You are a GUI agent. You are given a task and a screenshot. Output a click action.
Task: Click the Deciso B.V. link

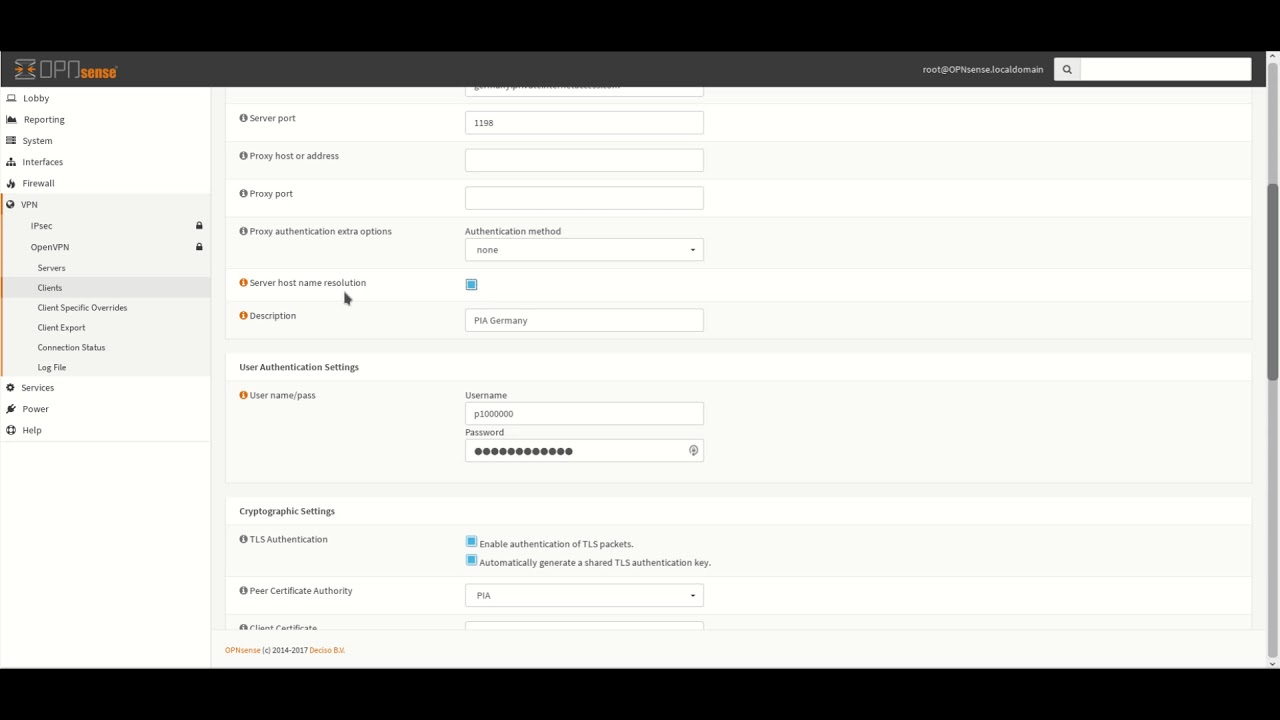(327, 650)
